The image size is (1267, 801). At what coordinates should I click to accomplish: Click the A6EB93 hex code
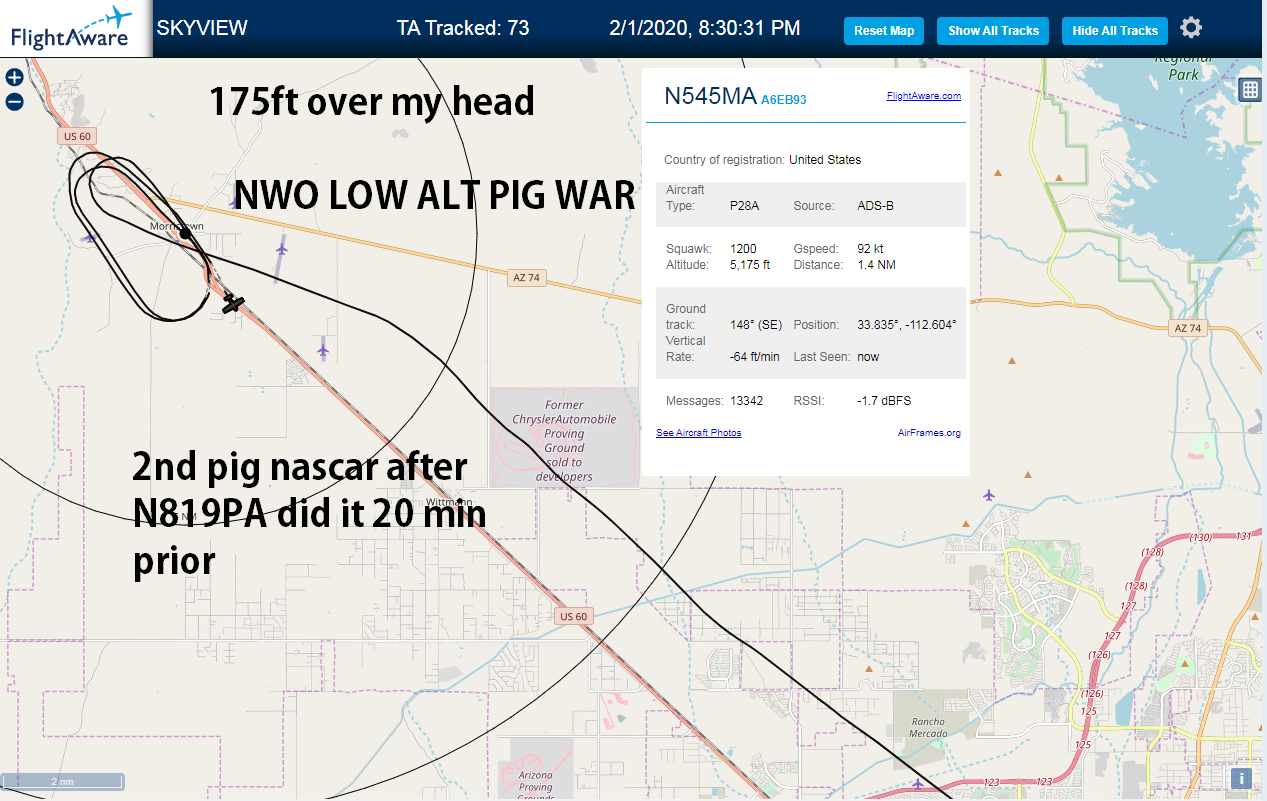coord(784,99)
